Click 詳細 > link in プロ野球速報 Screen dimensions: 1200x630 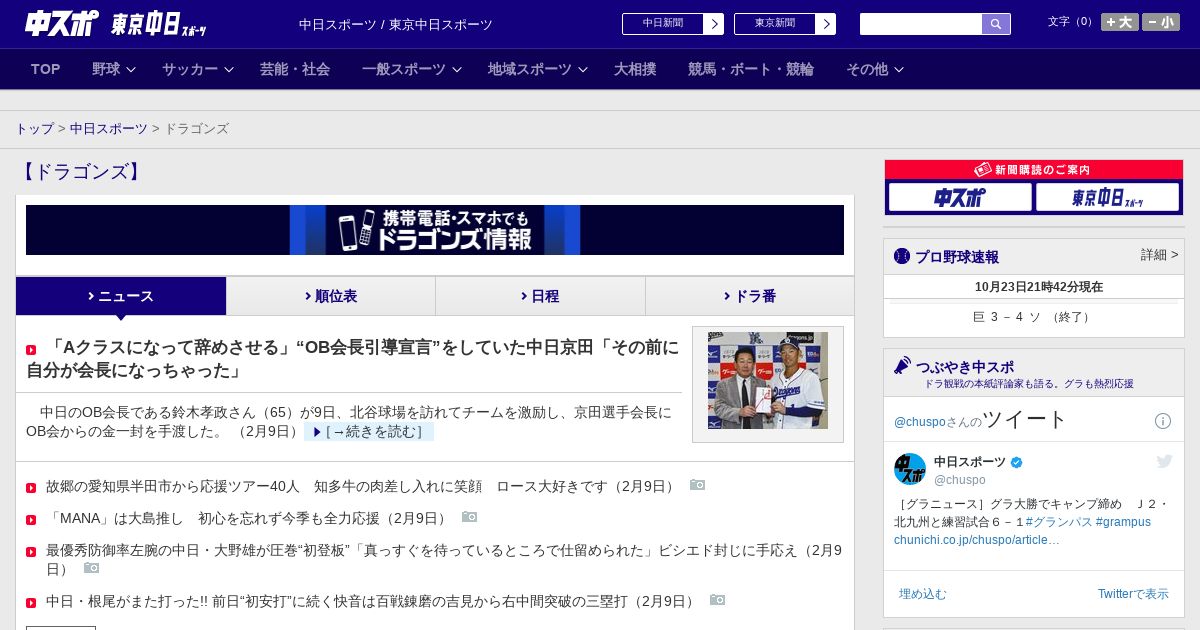[1160, 255]
